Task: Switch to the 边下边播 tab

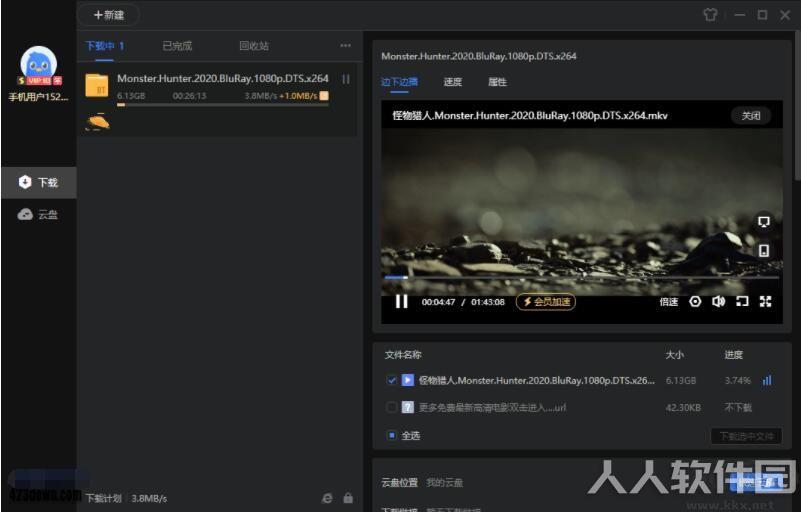Action: pos(399,82)
